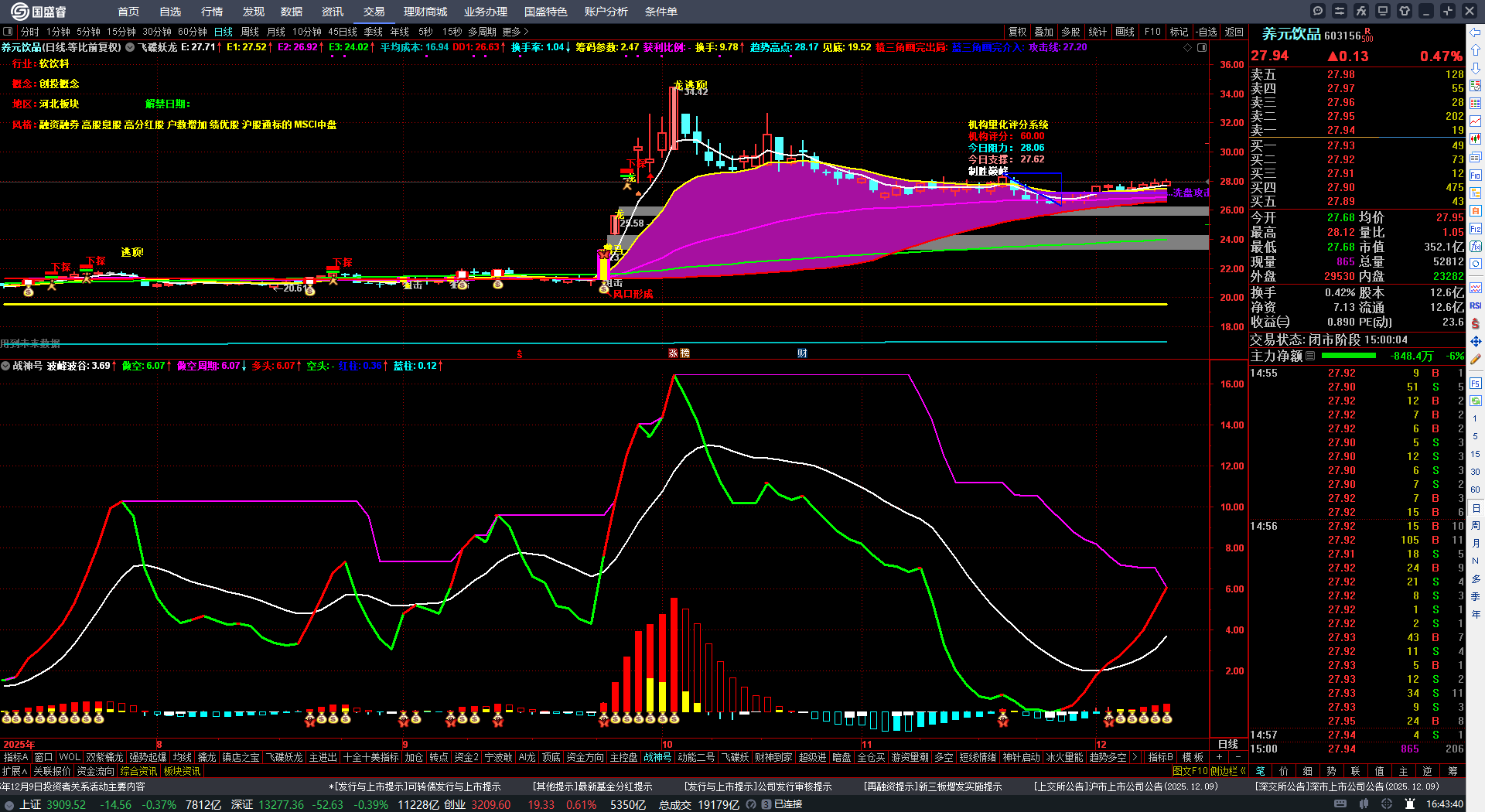Open the 多周期 multi-period selector
The width and height of the screenshot is (1485, 812).
(482, 32)
